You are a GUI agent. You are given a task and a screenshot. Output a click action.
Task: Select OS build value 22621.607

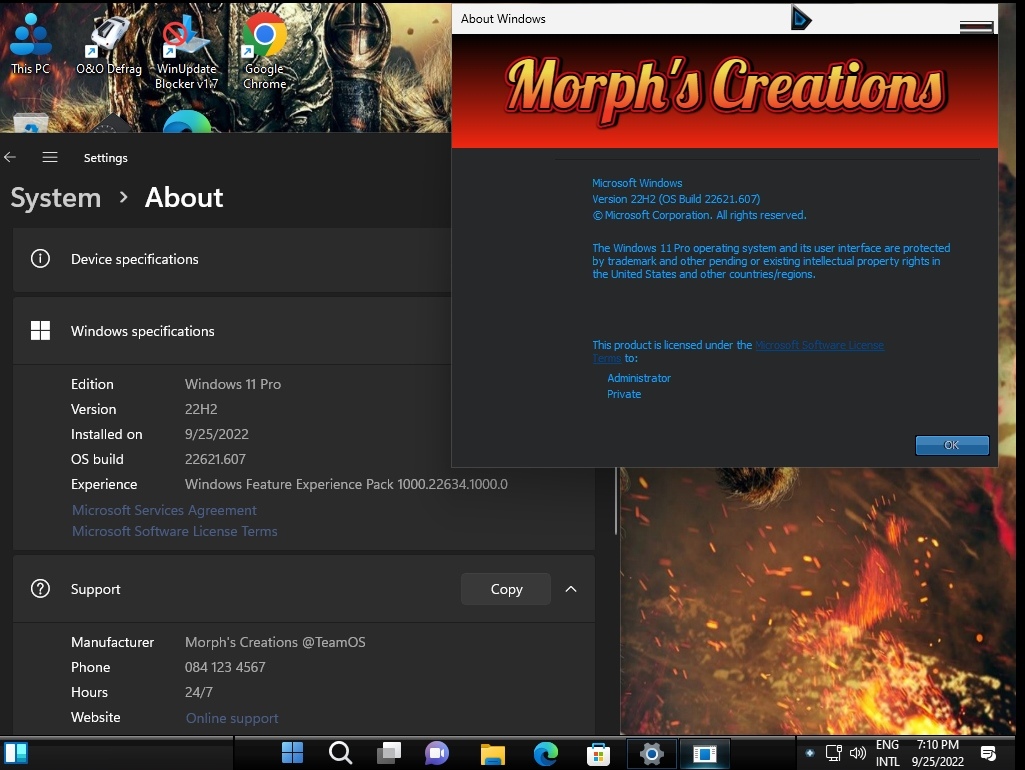[215, 459]
